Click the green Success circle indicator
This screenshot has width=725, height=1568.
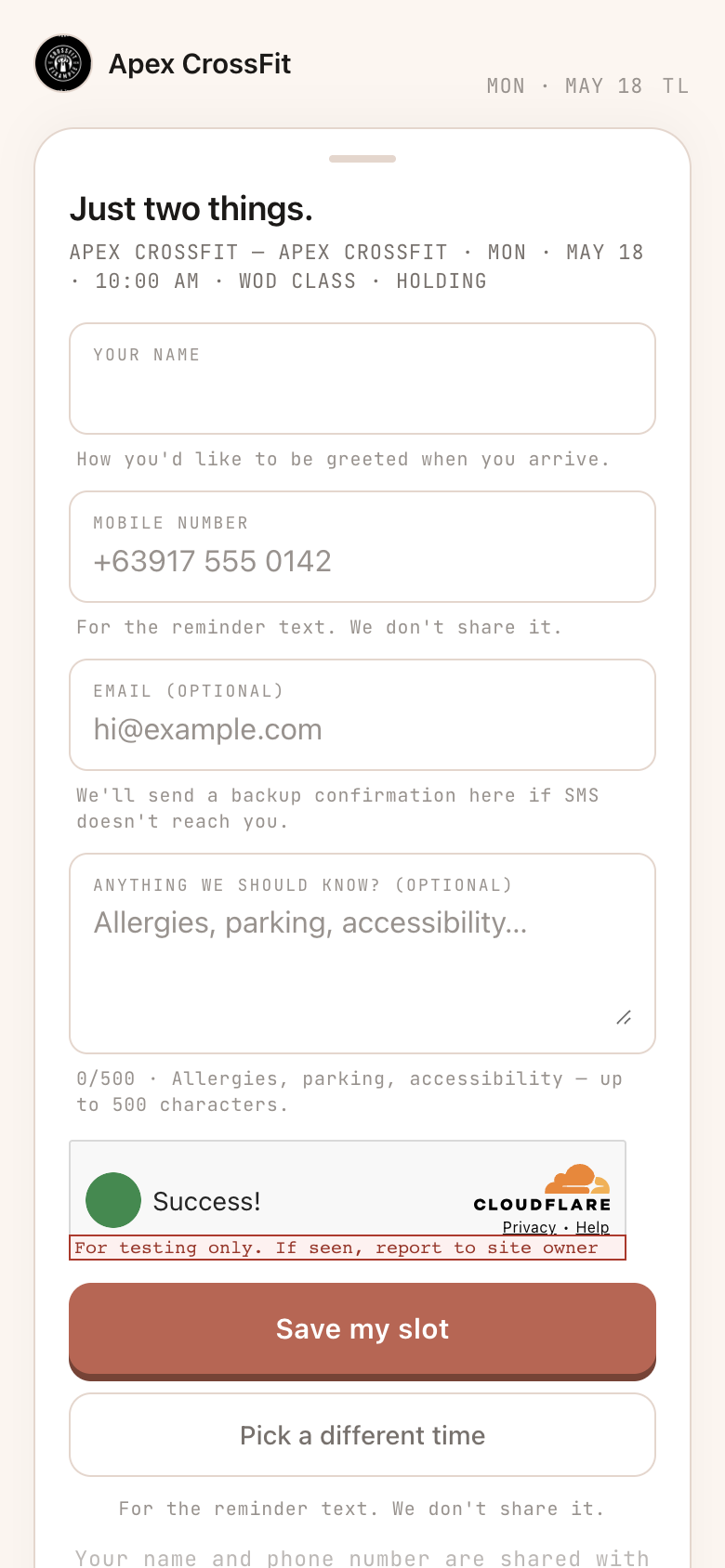[x=113, y=1200]
